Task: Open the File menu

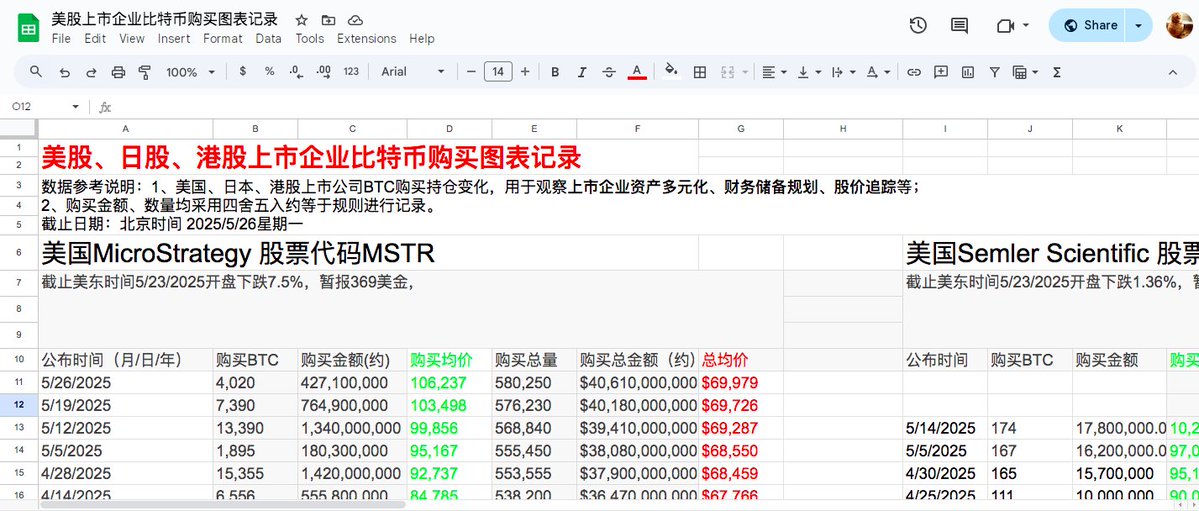Action: [61, 38]
